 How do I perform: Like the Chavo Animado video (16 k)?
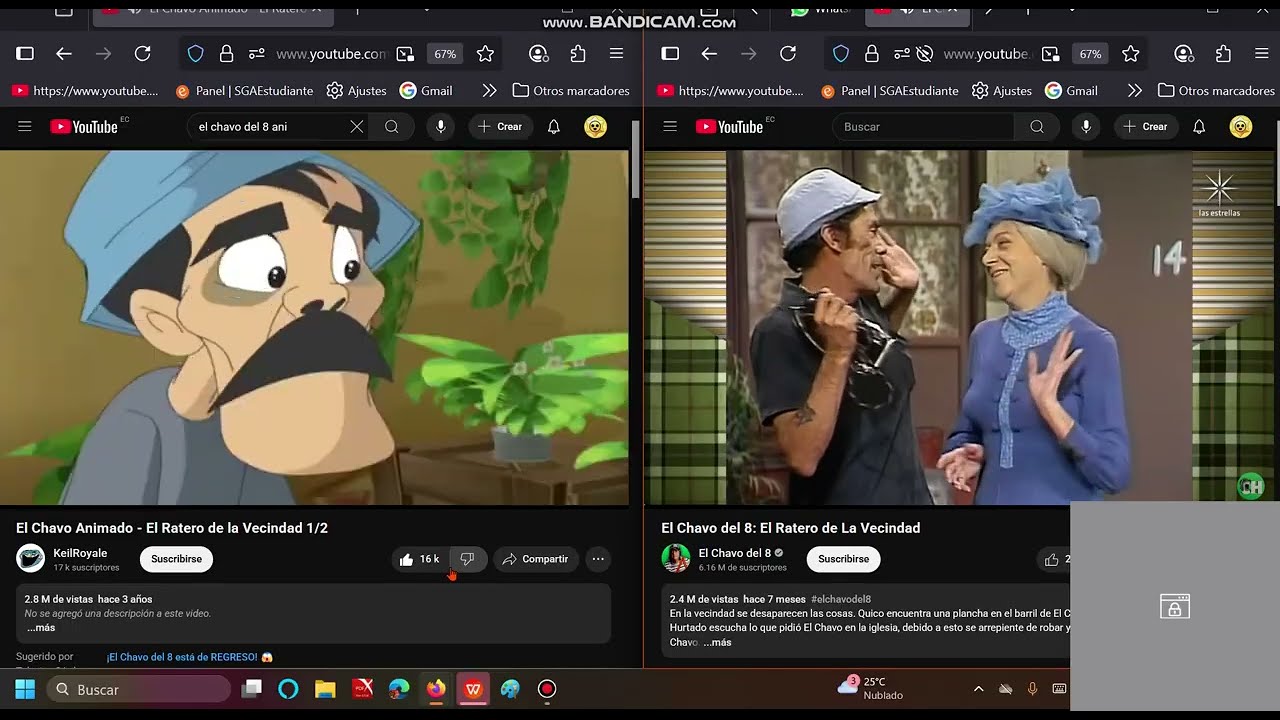[421, 559]
